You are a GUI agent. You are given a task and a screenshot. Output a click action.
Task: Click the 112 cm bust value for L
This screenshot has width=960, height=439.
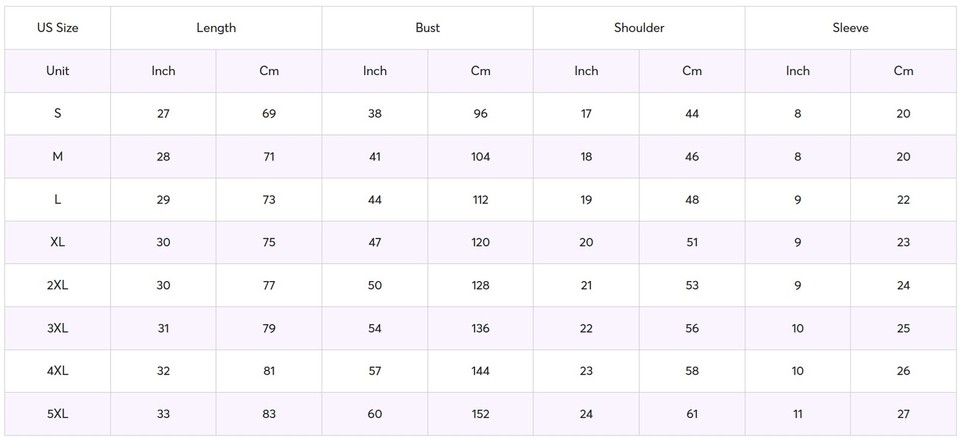[481, 200]
